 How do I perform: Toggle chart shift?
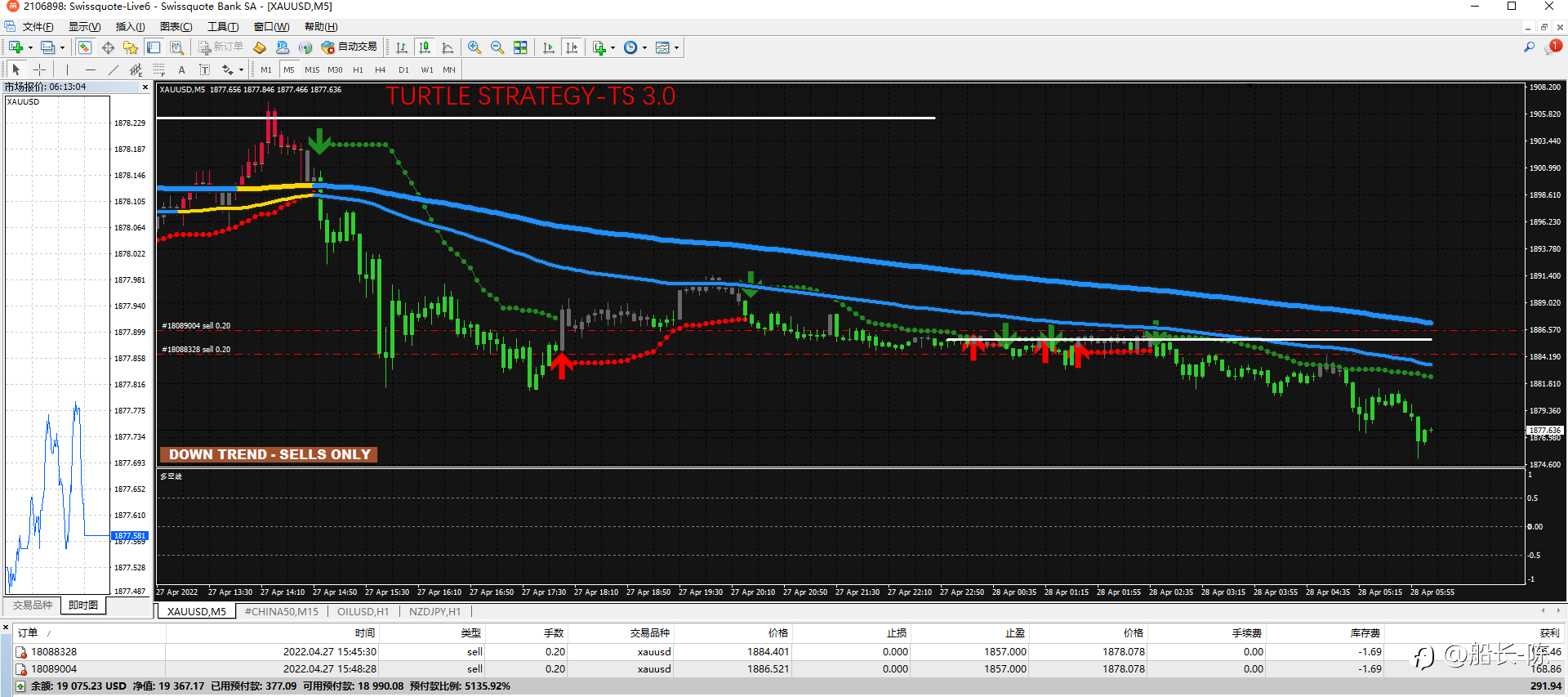(x=572, y=47)
